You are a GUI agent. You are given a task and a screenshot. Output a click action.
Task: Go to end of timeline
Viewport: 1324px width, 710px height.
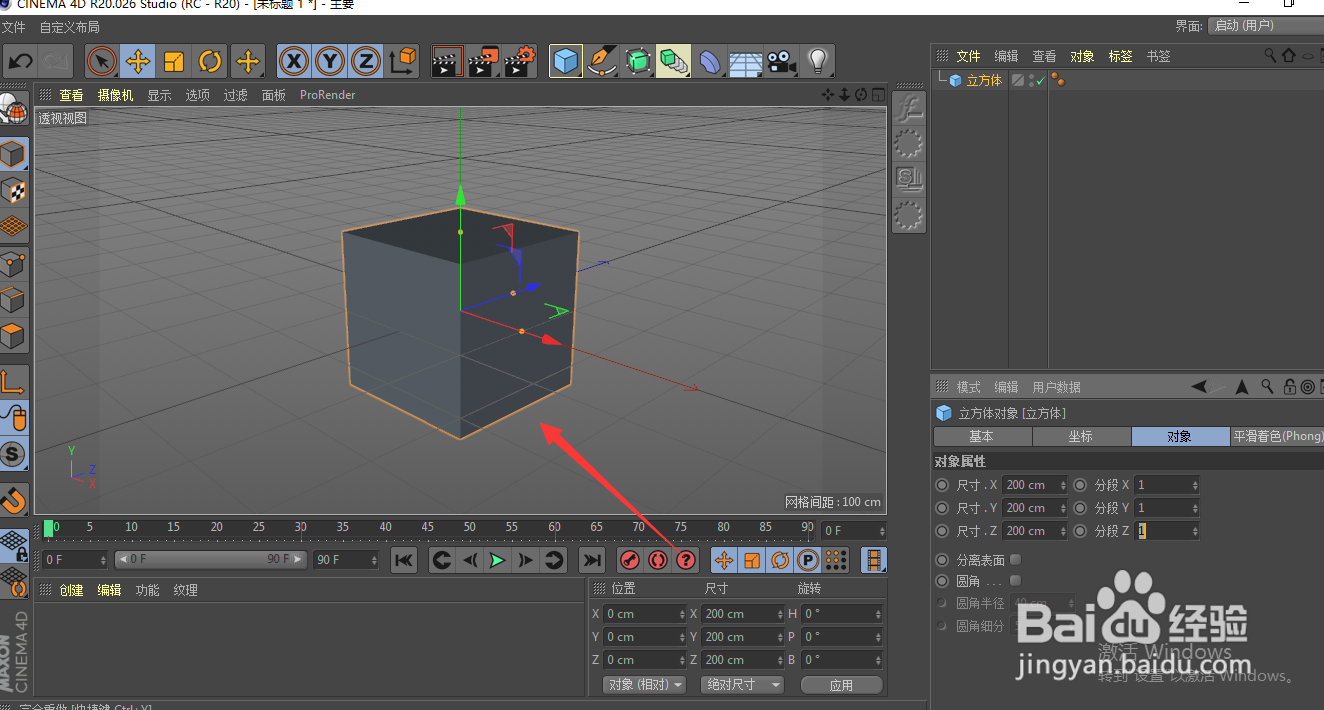[592, 560]
